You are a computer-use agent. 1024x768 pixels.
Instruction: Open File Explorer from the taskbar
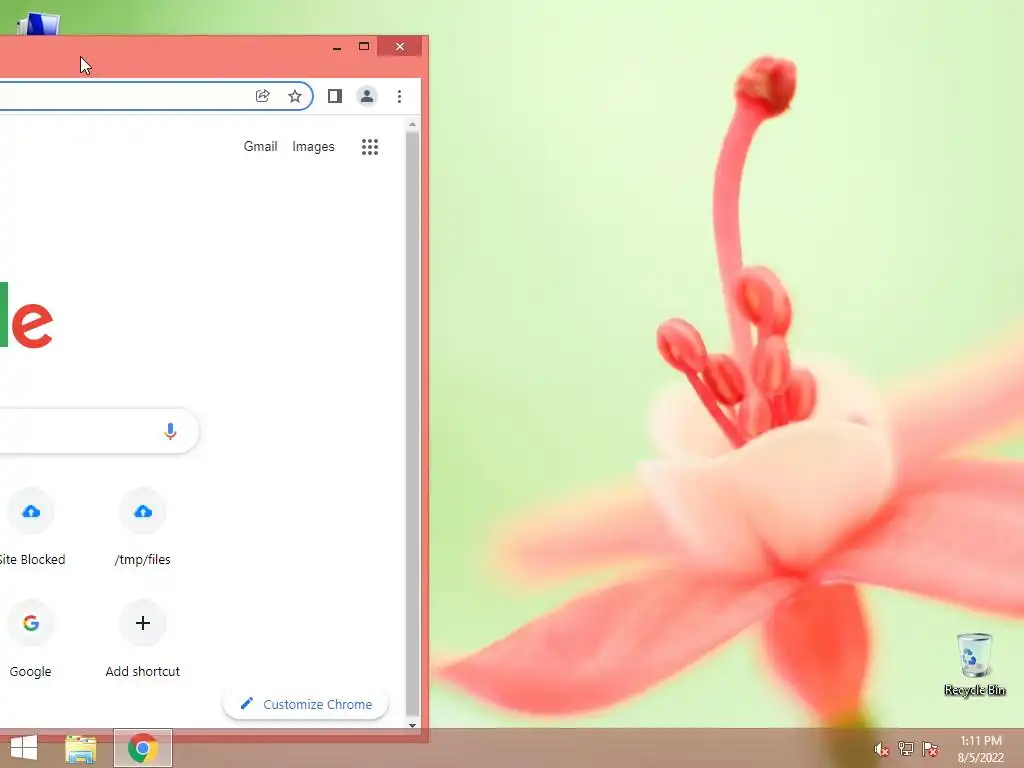click(x=81, y=749)
